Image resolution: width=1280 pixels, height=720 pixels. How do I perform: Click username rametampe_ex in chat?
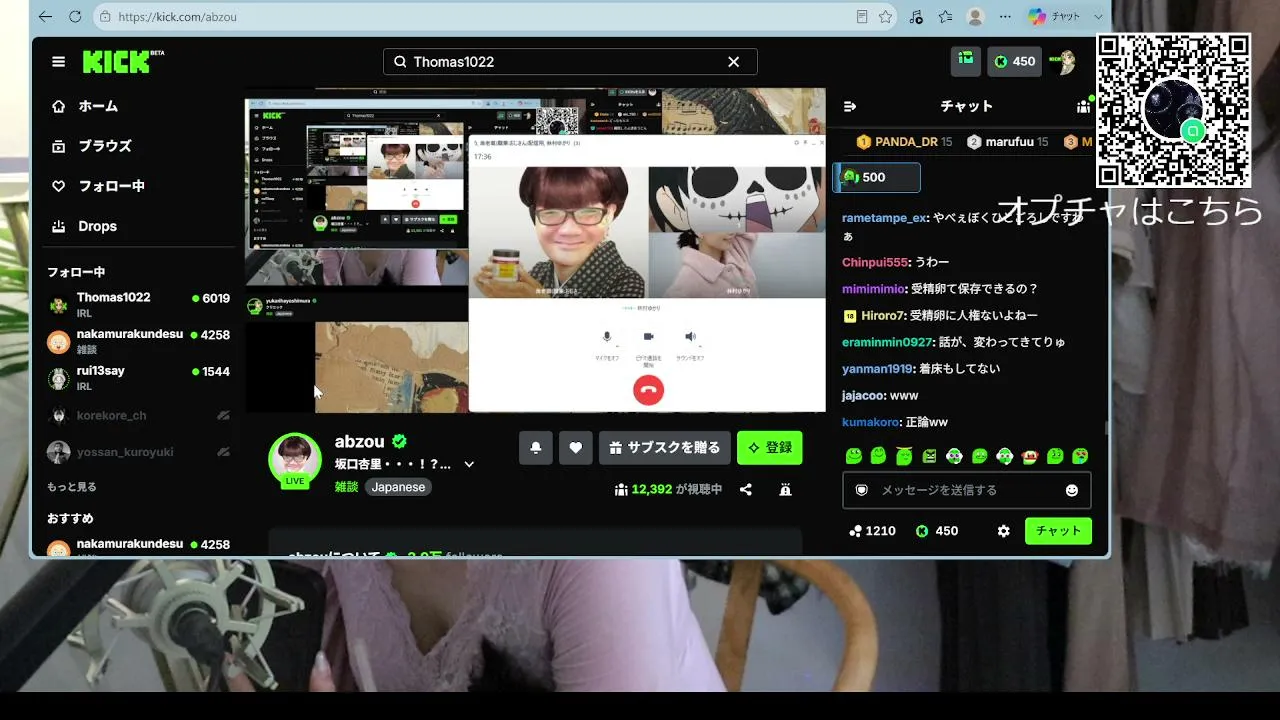pos(885,217)
